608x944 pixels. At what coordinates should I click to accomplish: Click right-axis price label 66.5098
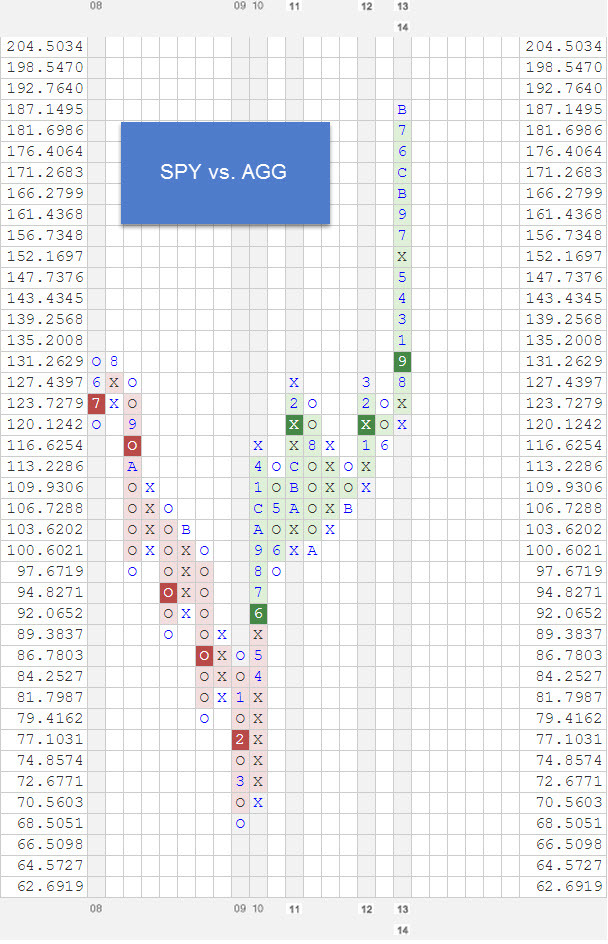pos(569,844)
